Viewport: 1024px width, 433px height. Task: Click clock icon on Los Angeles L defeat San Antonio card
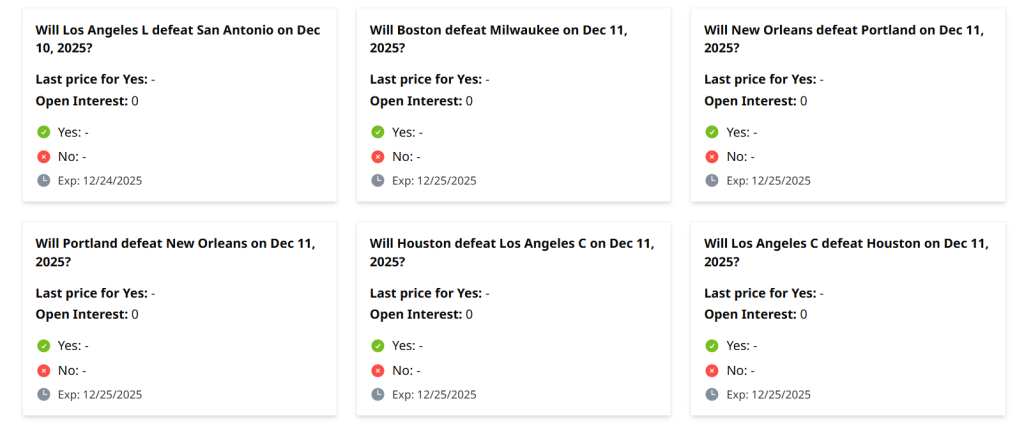[x=44, y=180]
